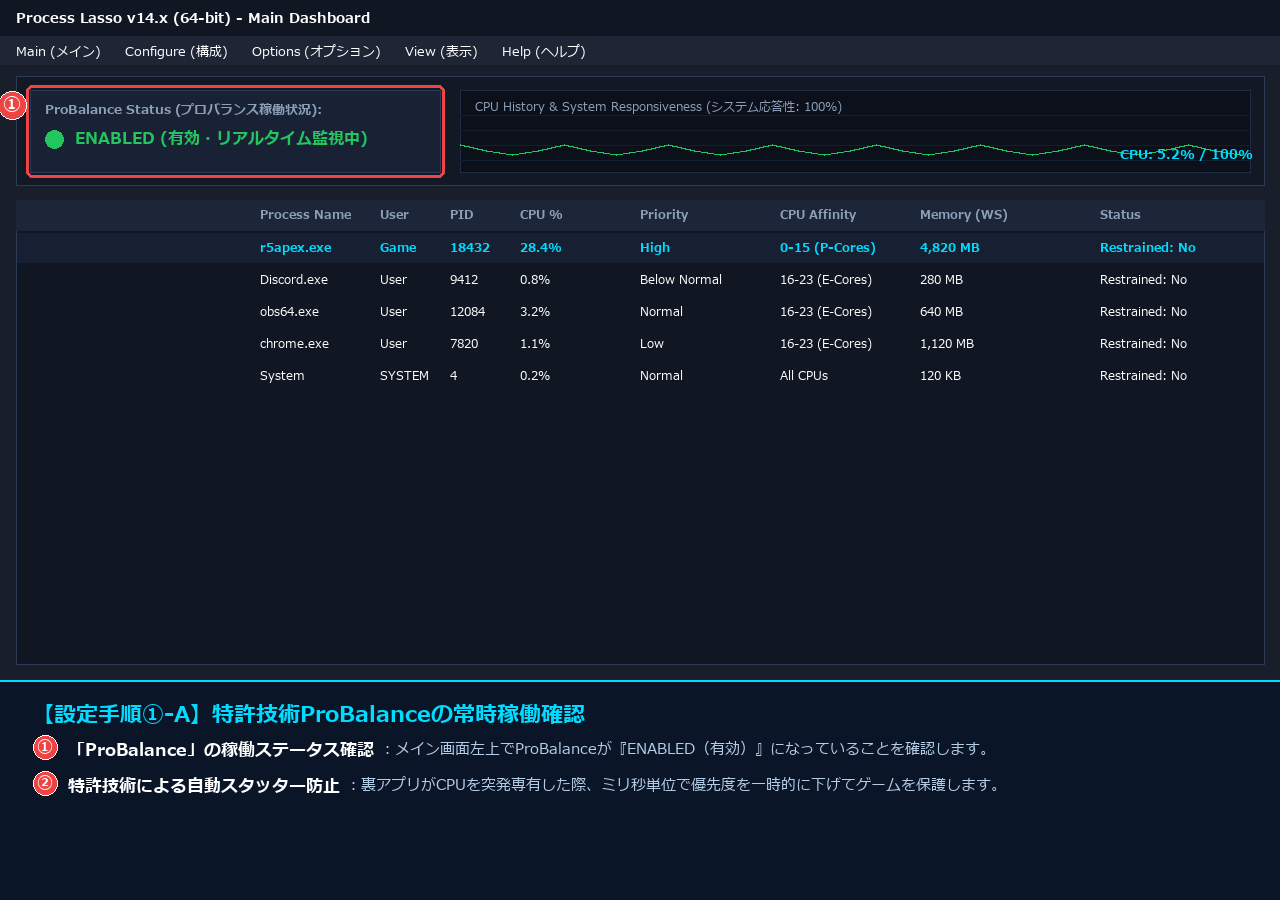Click the 4,820 MB memory value
Screen dimensions: 1280x900
(950, 248)
